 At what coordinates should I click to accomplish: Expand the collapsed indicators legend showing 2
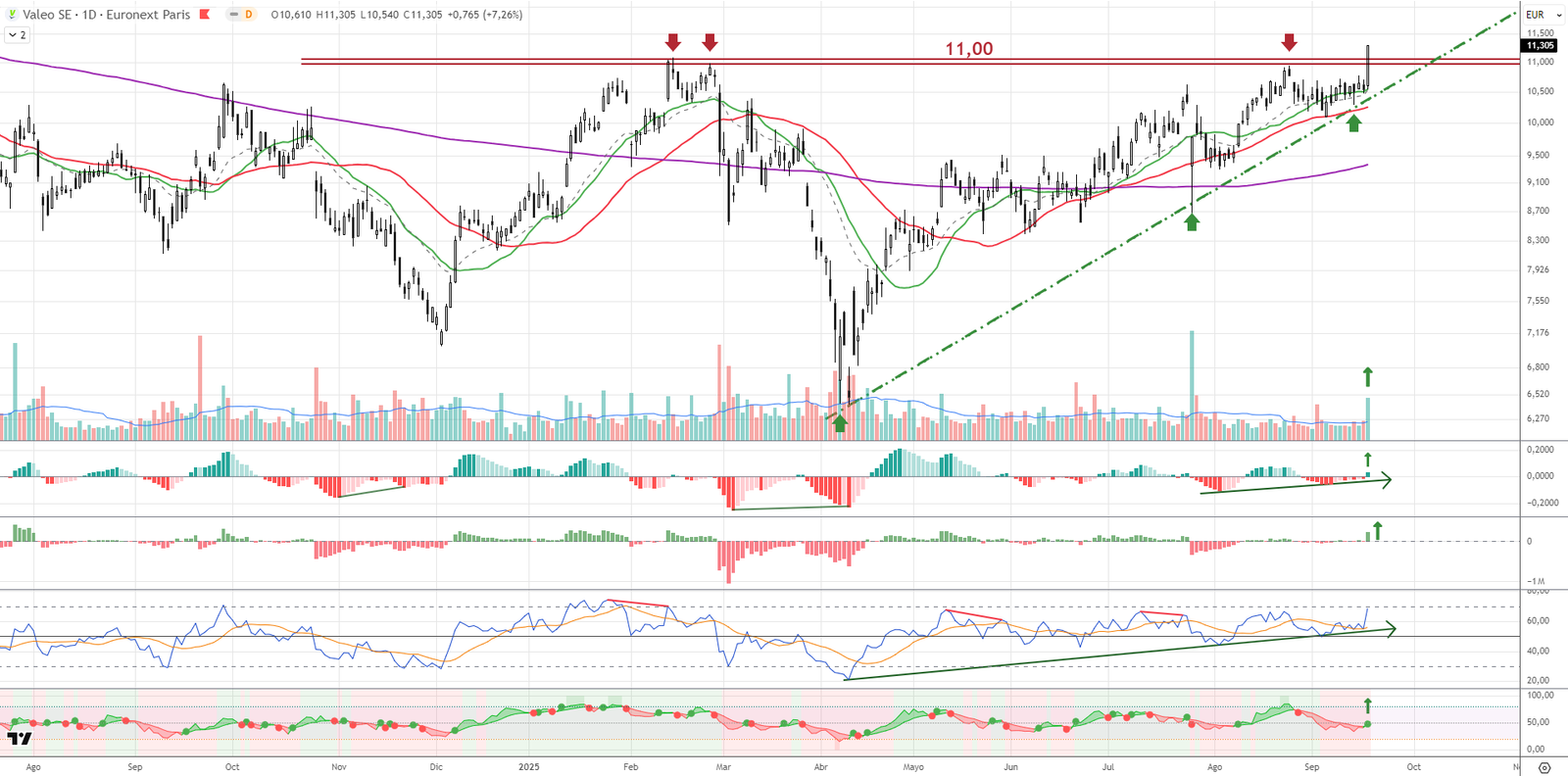(18, 35)
